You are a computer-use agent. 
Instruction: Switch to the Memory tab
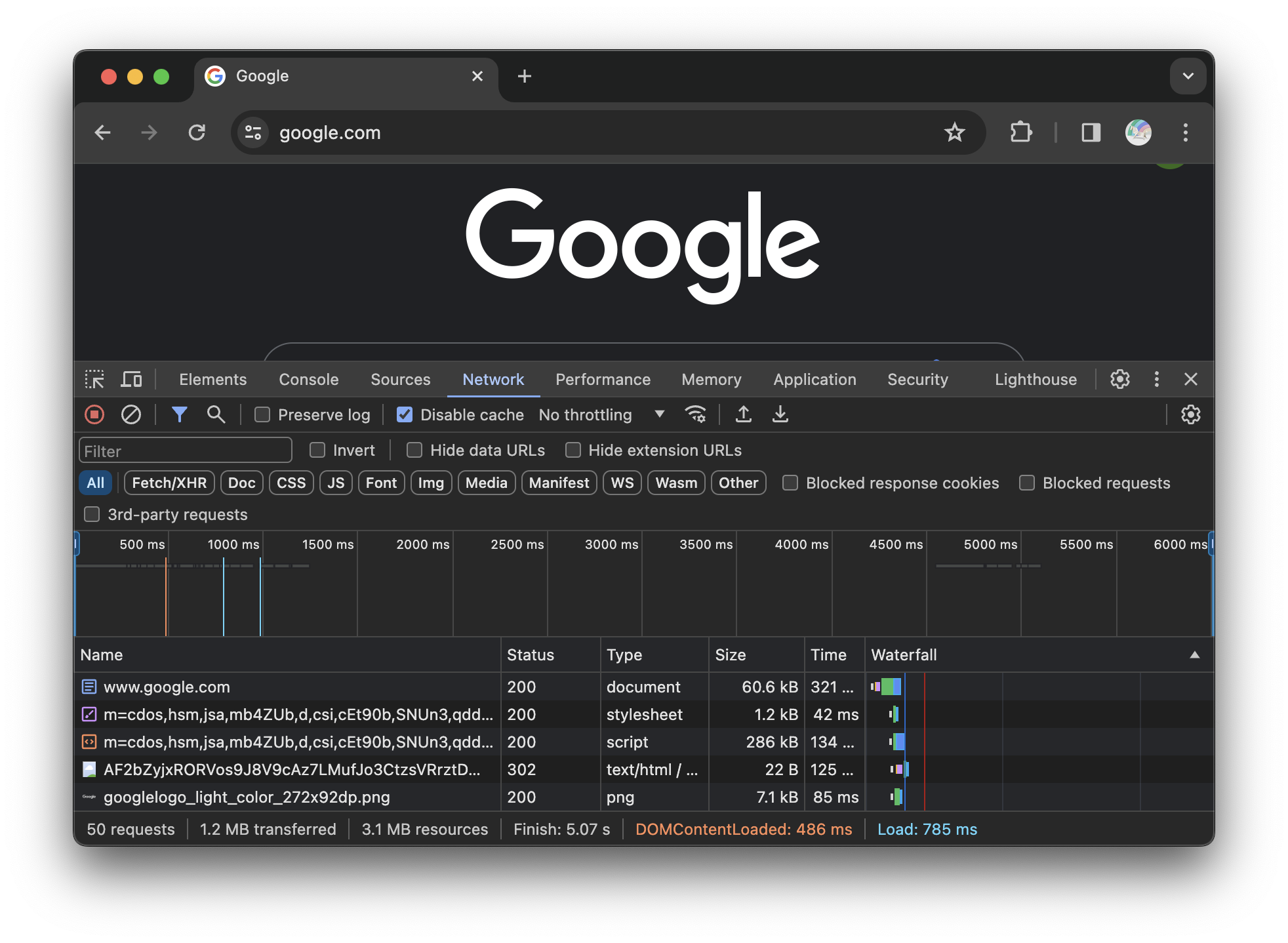pyautogui.click(x=711, y=379)
